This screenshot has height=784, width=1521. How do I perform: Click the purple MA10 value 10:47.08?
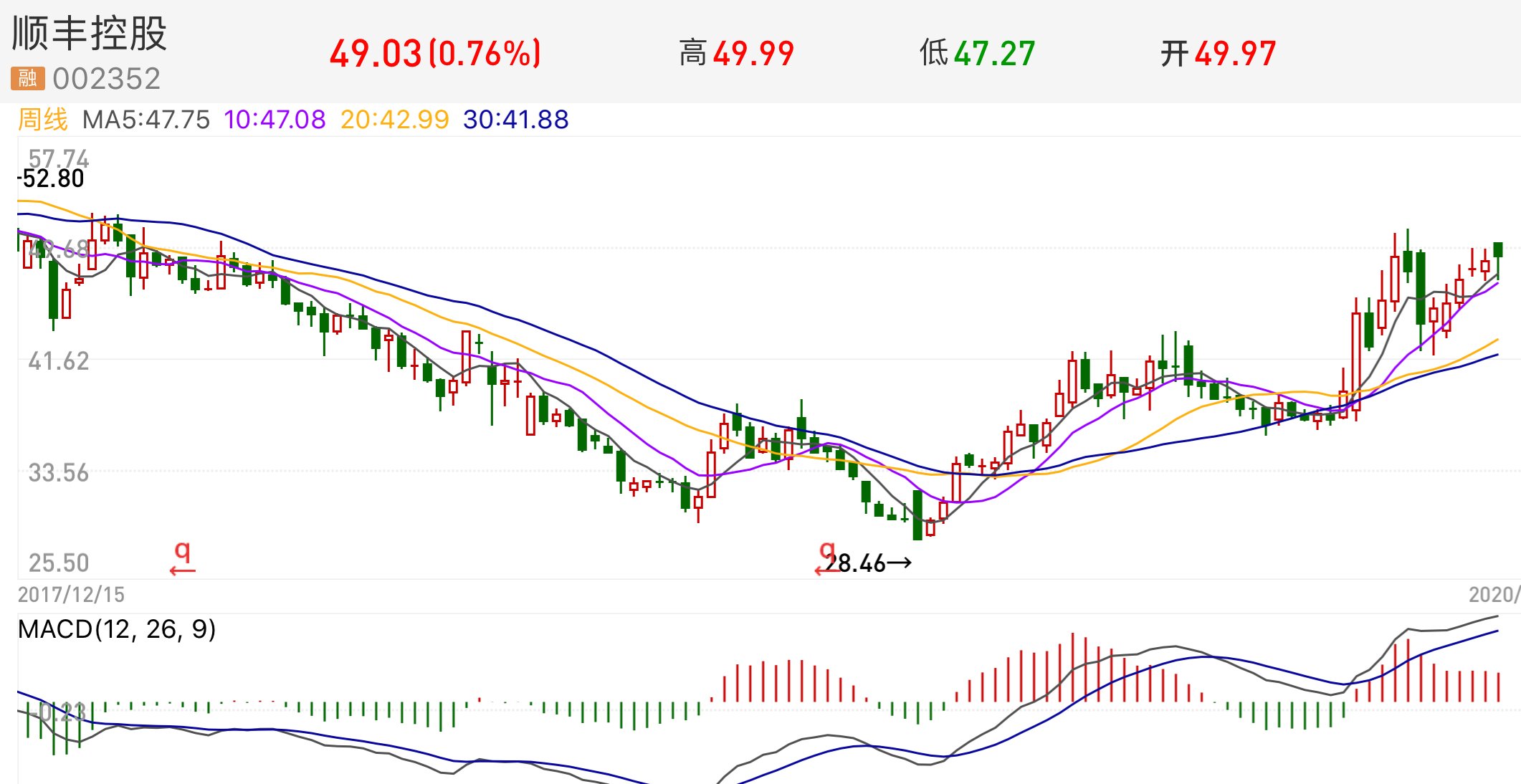[x=275, y=120]
